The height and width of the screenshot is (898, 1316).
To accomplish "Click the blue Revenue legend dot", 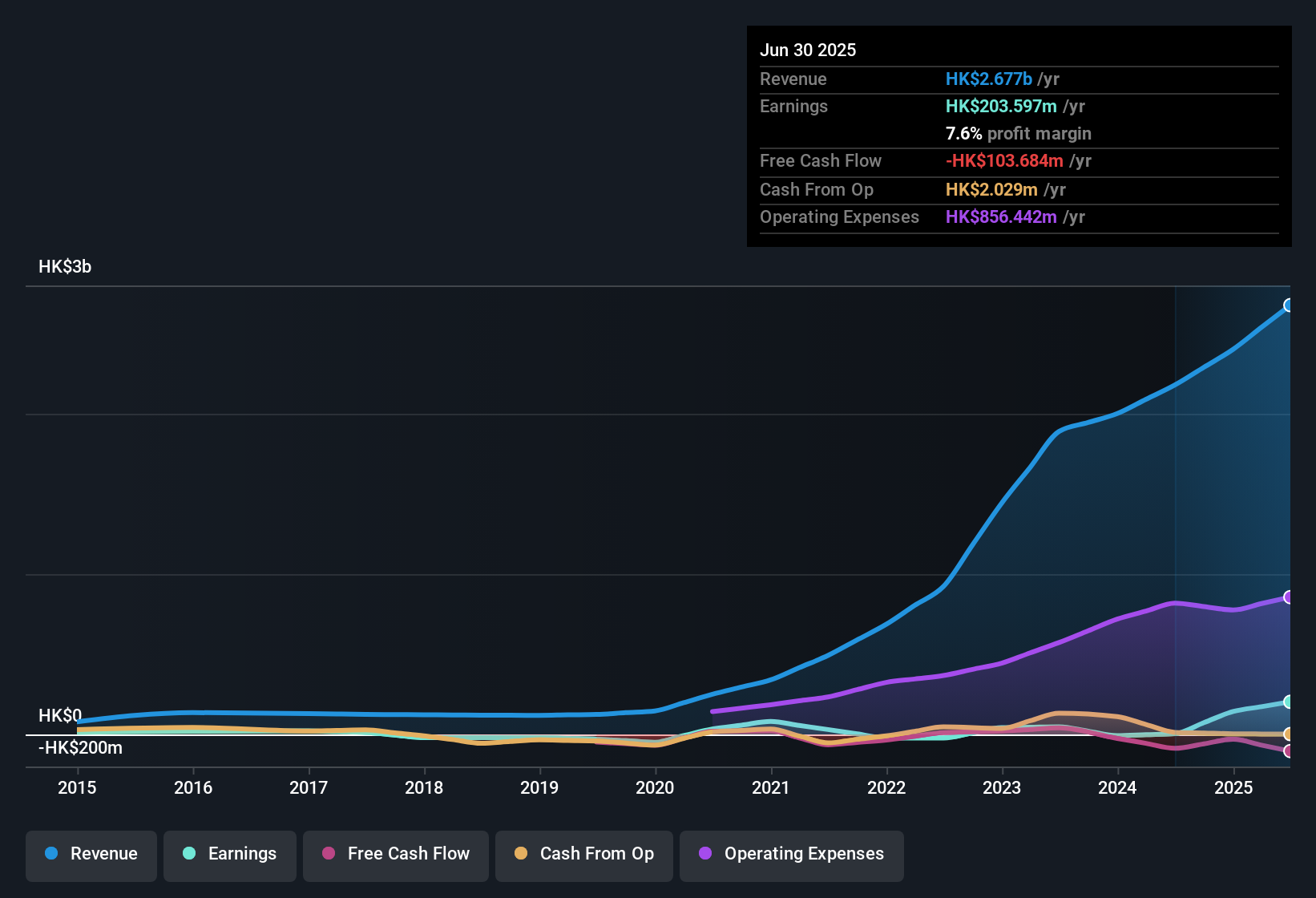I will point(50,854).
